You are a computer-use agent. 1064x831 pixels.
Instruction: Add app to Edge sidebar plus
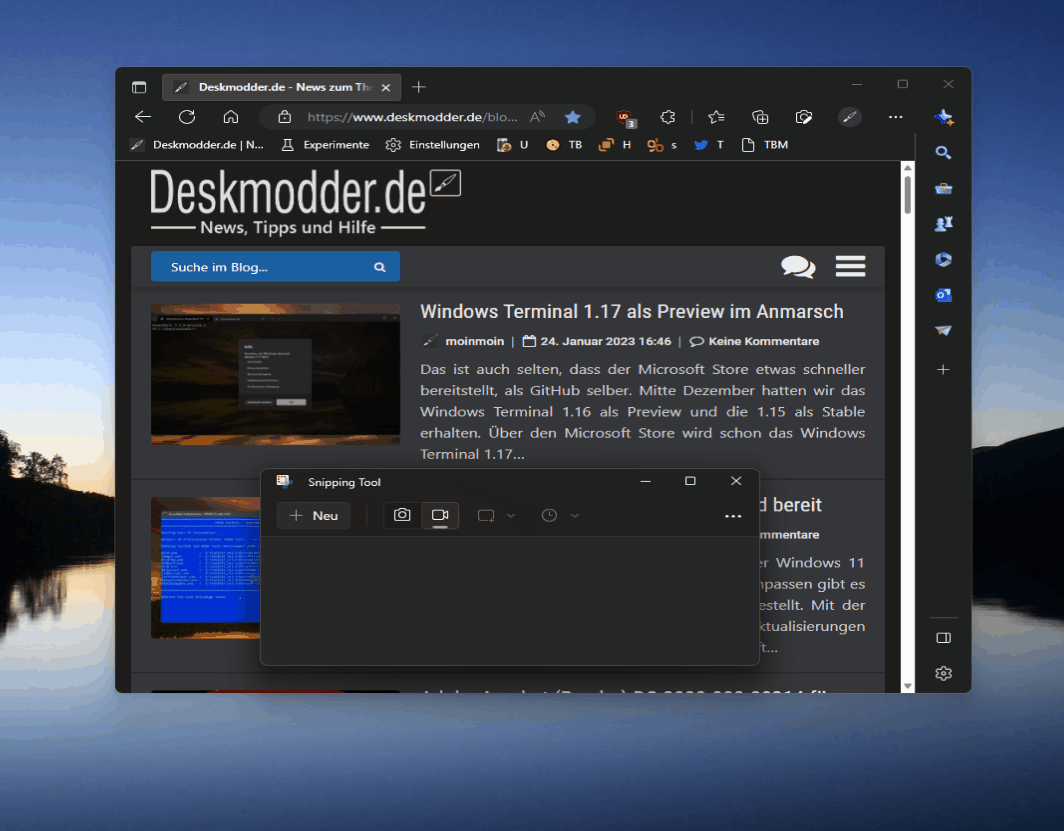coord(943,370)
